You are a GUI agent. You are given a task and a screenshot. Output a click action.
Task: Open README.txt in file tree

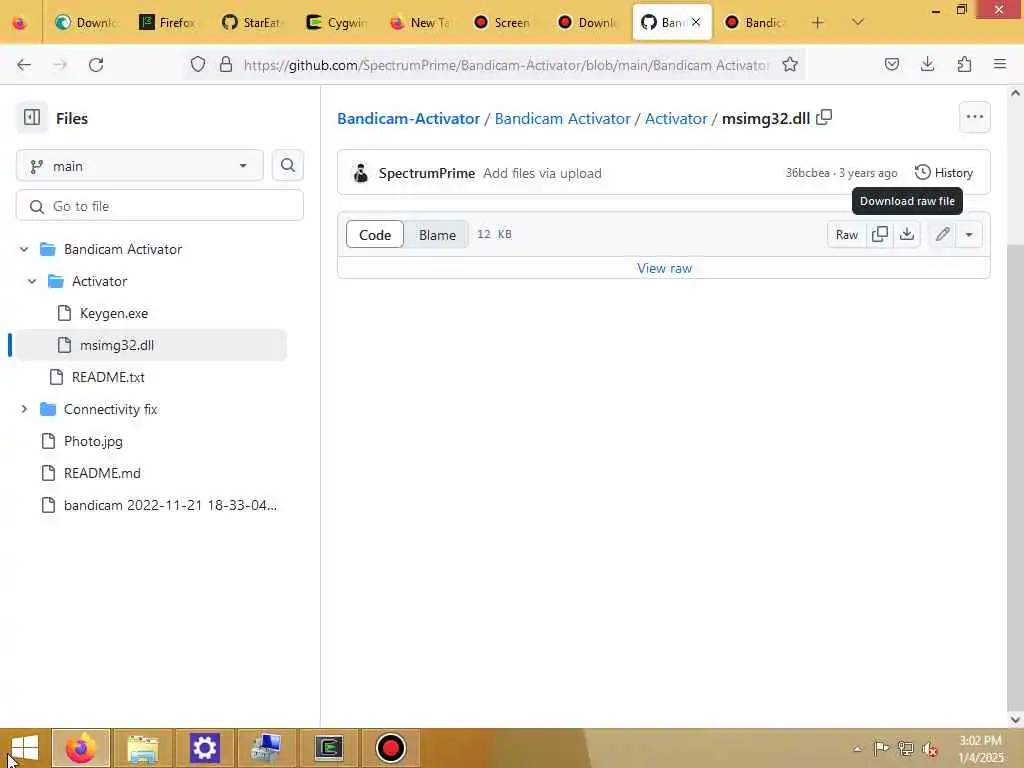pos(108,377)
